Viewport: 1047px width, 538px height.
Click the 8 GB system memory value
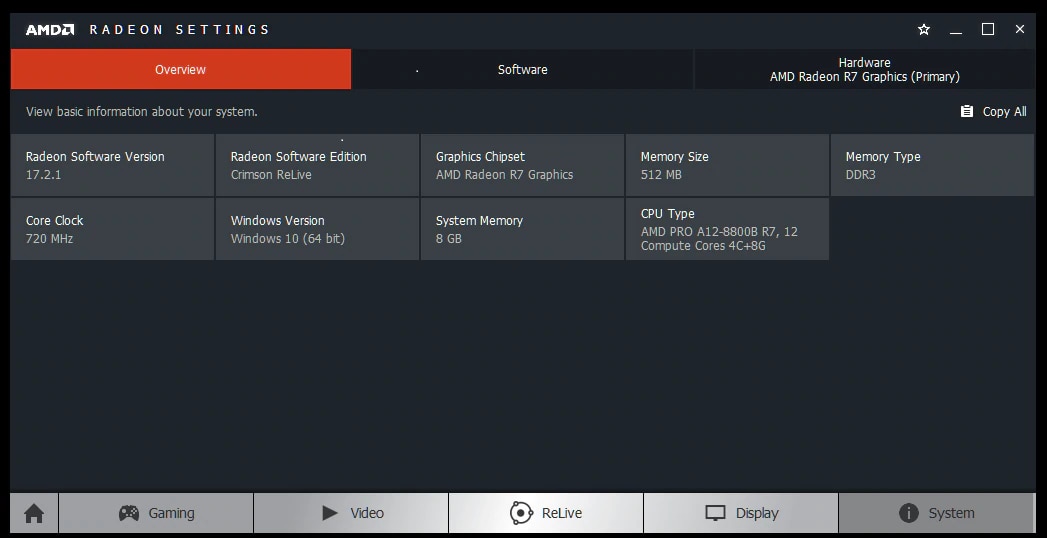pos(449,238)
